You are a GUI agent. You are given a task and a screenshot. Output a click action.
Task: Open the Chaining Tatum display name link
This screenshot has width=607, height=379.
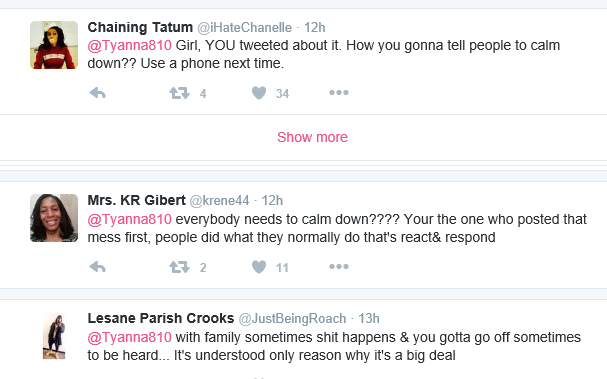140,27
